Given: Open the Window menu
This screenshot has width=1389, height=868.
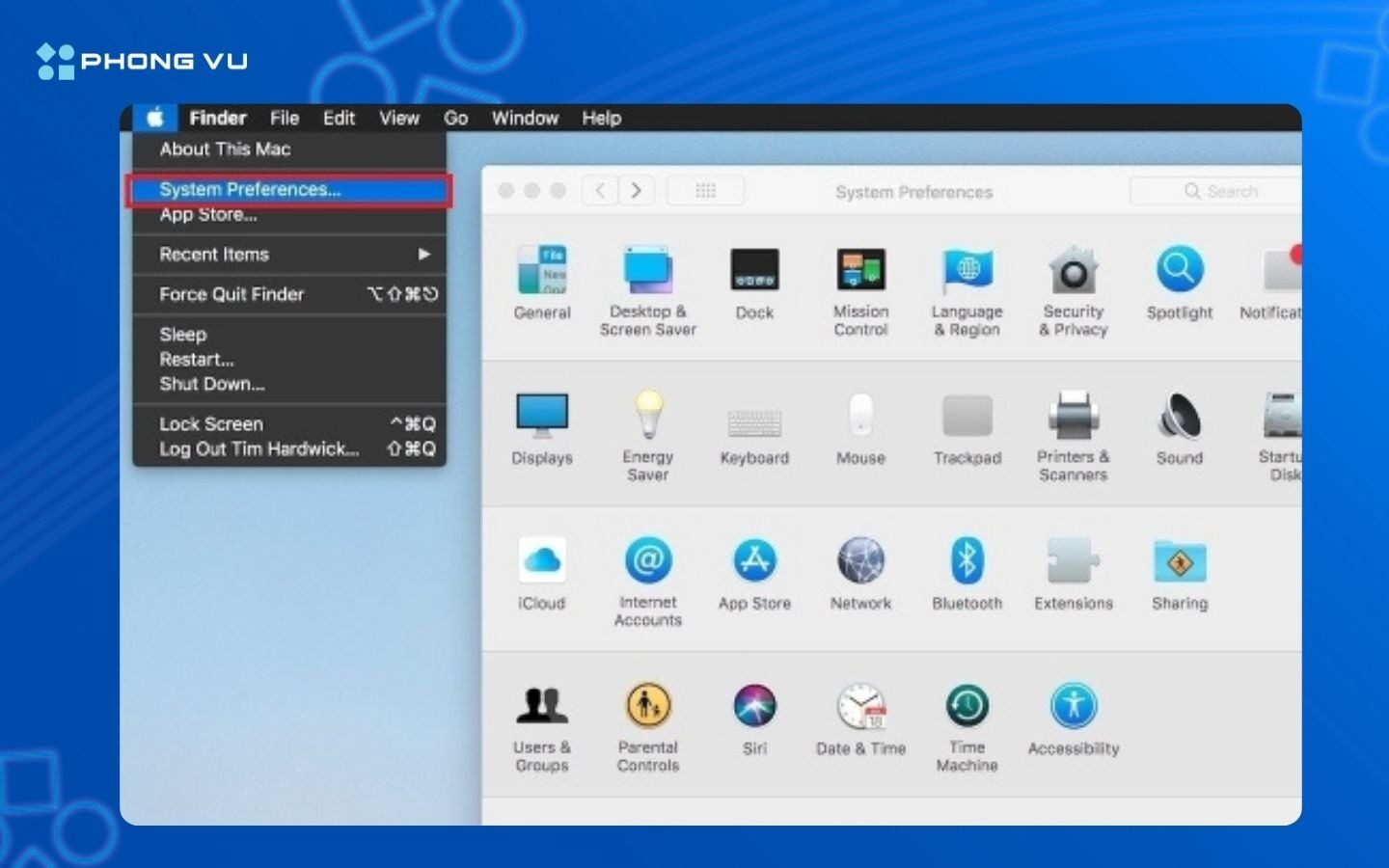Looking at the screenshot, I should (x=525, y=118).
